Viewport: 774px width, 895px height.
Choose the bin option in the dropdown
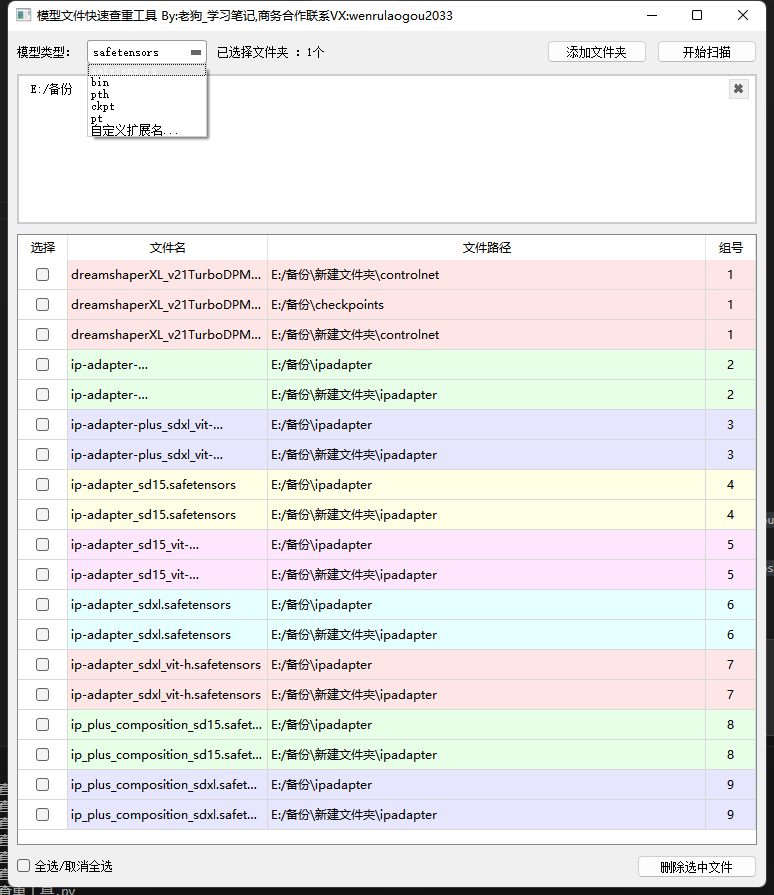(100, 82)
